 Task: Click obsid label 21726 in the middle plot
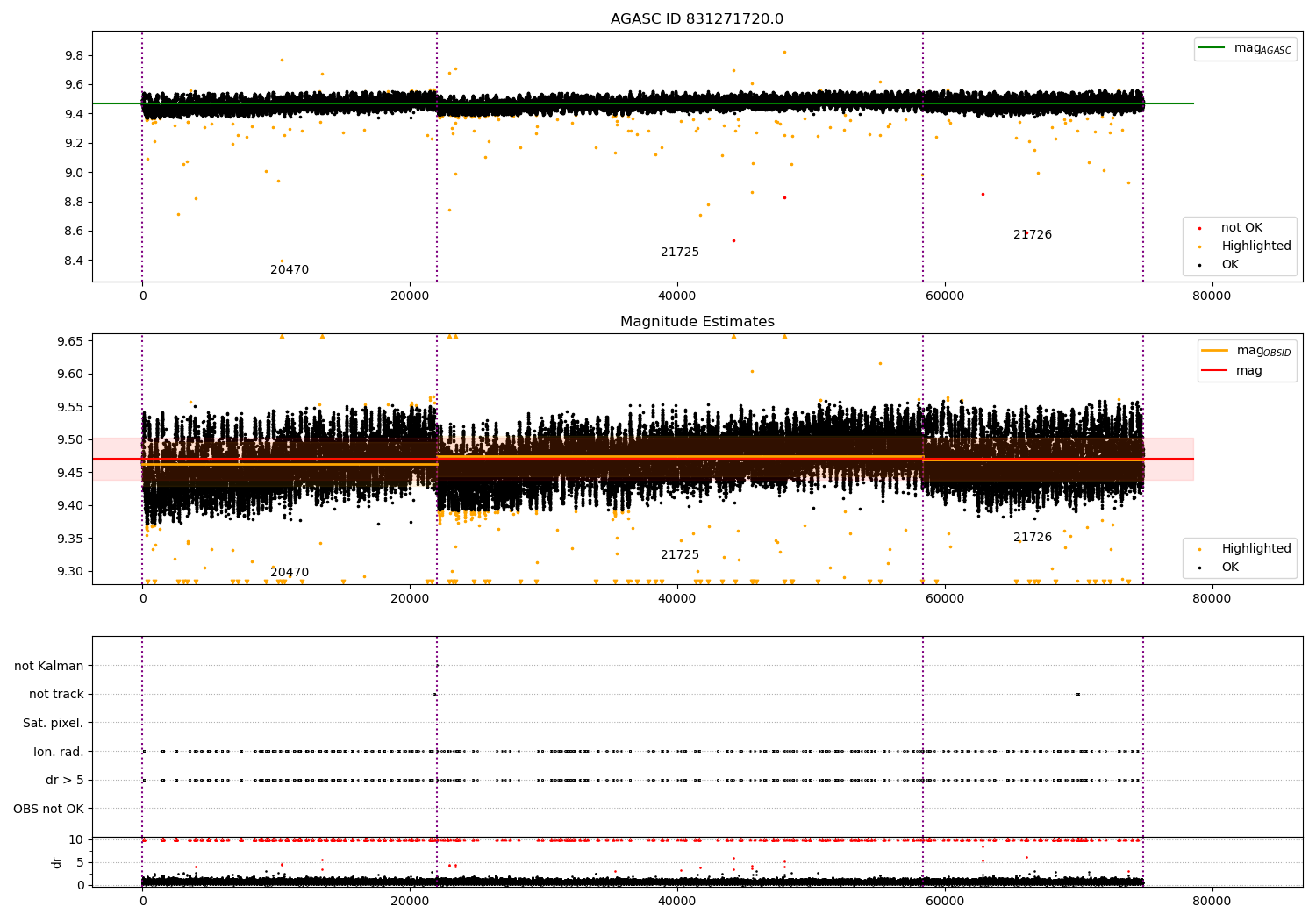(x=1033, y=538)
